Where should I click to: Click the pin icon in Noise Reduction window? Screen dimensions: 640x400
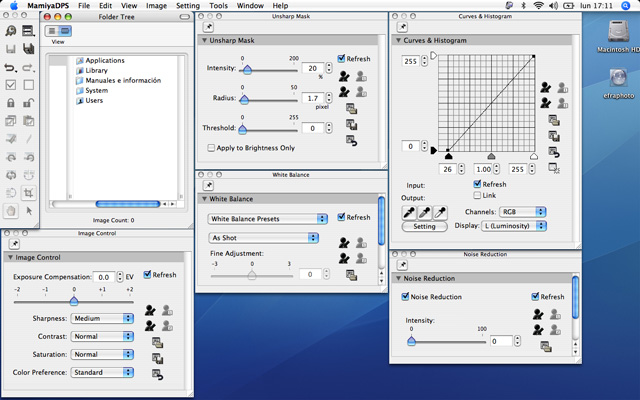(x=402, y=265)
